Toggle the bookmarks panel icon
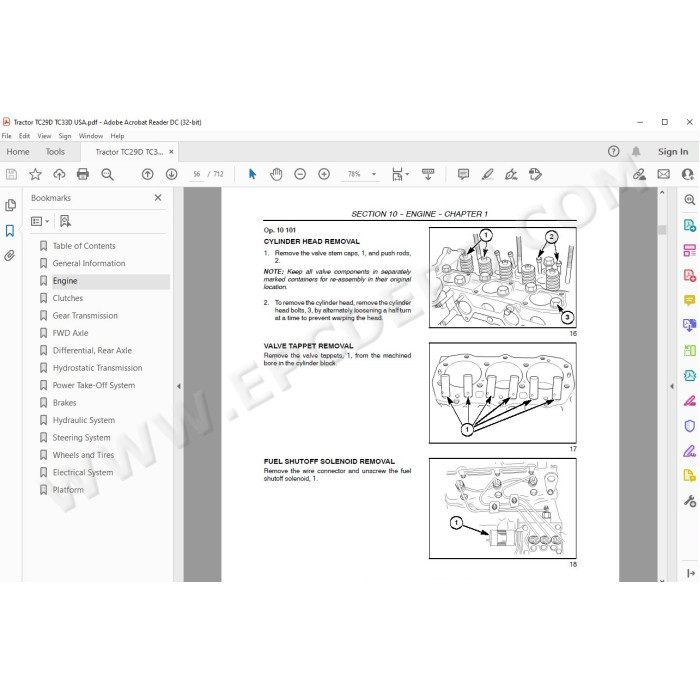The width and height of the screenshot is (700, 700). [x=10, y=230]
